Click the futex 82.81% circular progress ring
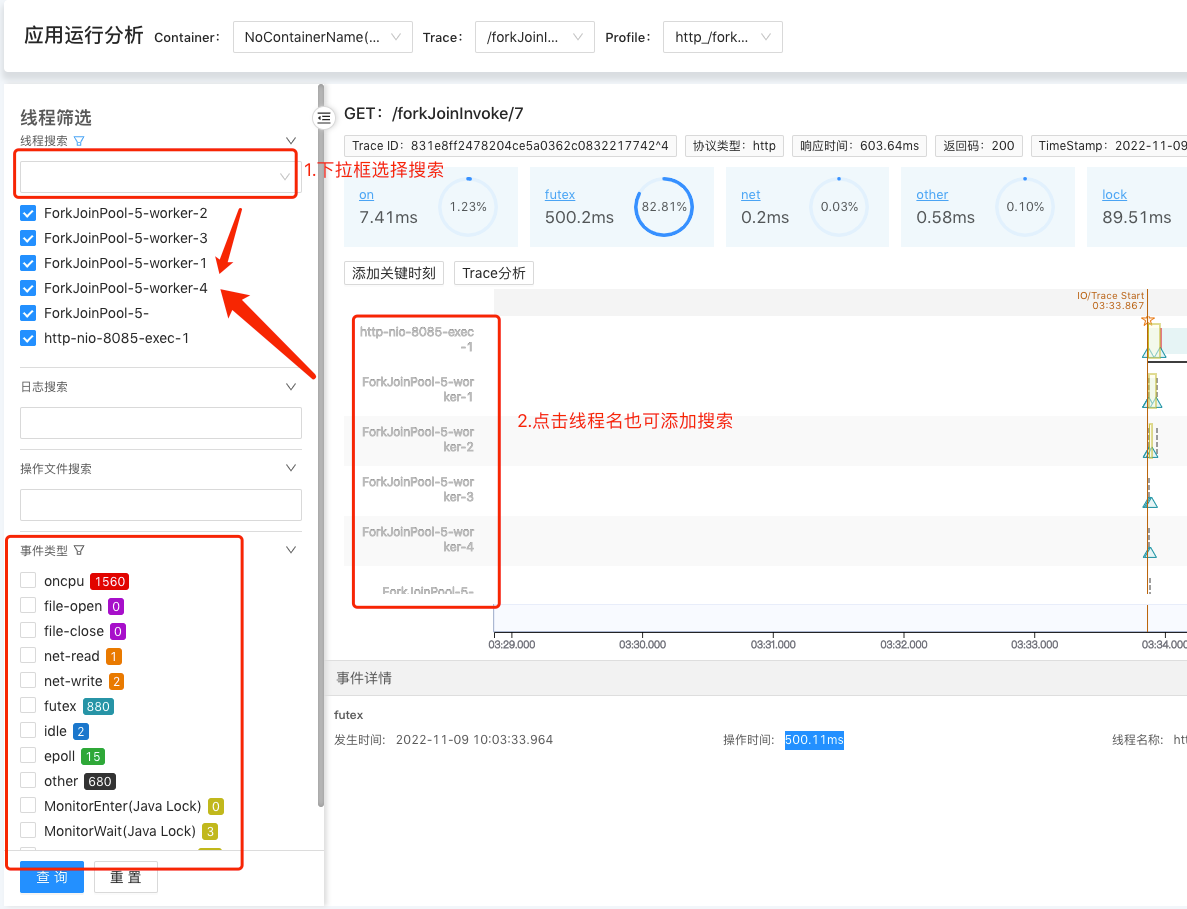The width and height of the screenshot is (1187, 909). (x=664, y=207)
